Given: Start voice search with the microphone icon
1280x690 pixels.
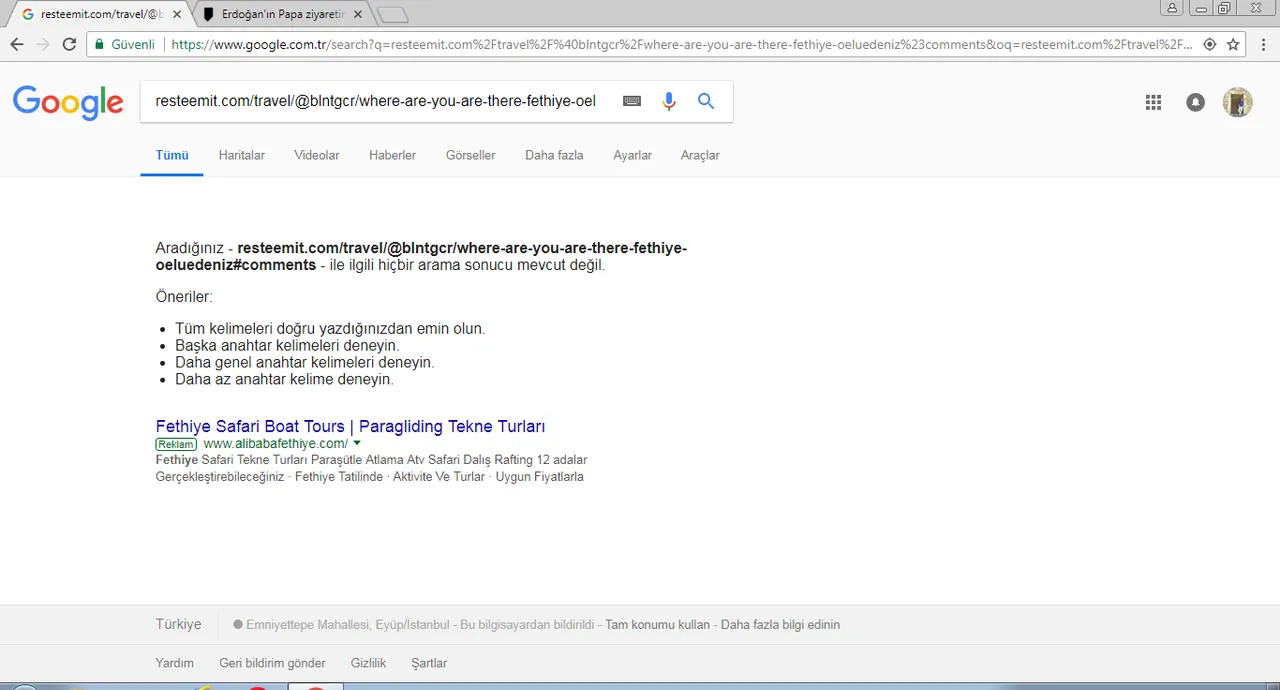Looking at the screenshot, I should 669,101.
